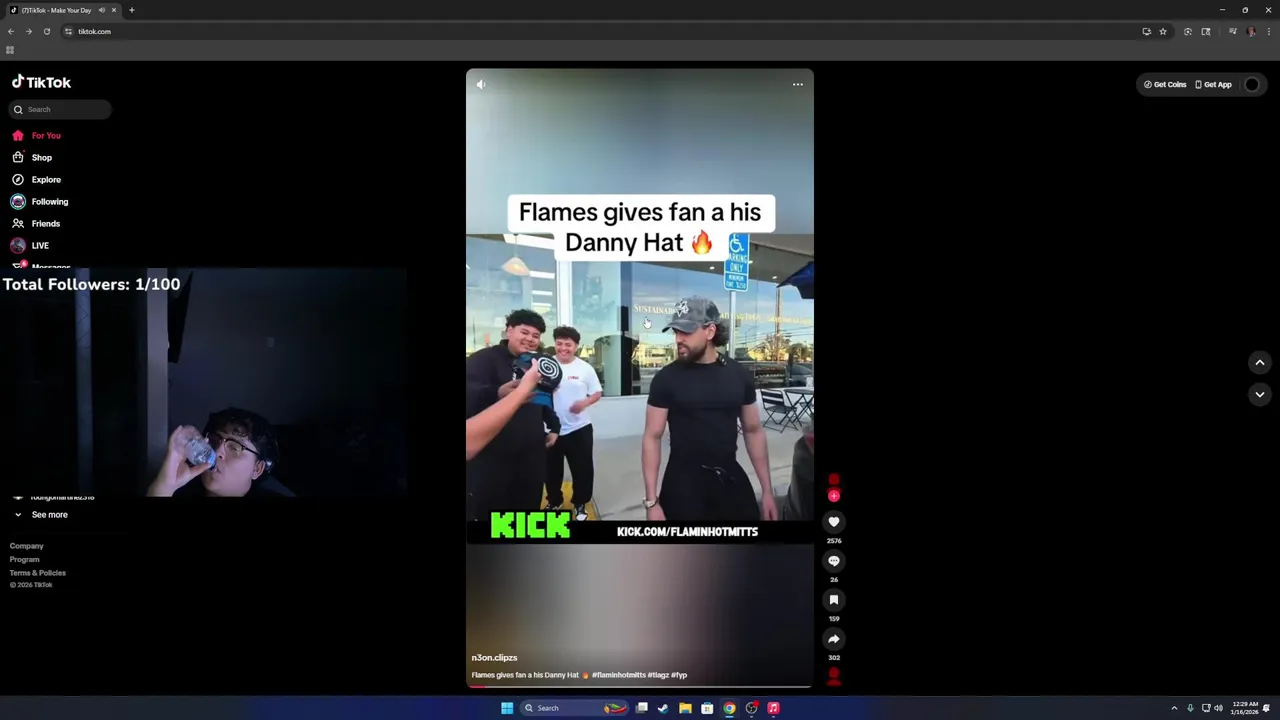The height and width of the screenshot is (720, 1280).
Task: Bookmark the video with the favorites icon
Action: [833, 600]
